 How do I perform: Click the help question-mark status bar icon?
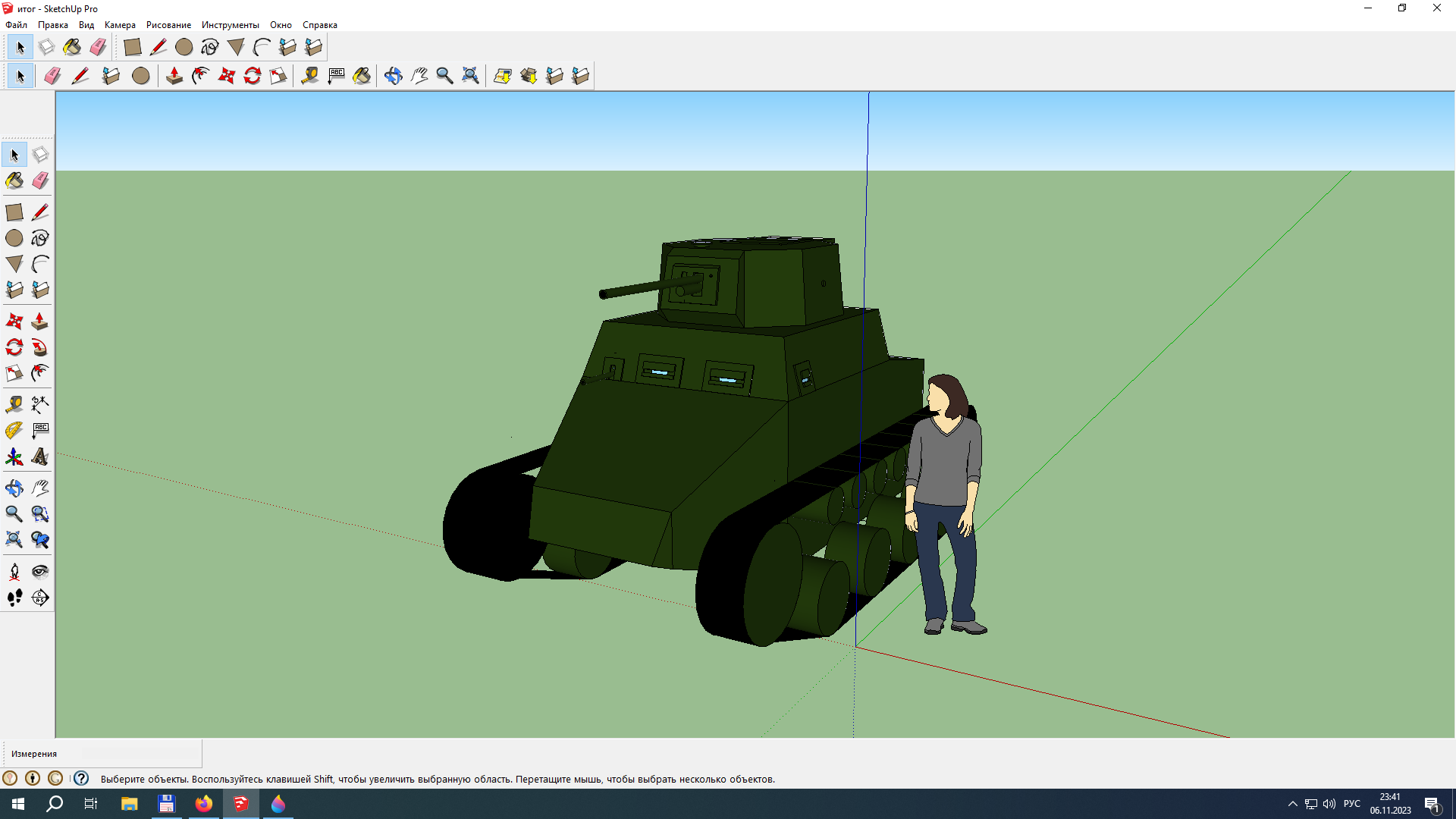coord(81,778)
